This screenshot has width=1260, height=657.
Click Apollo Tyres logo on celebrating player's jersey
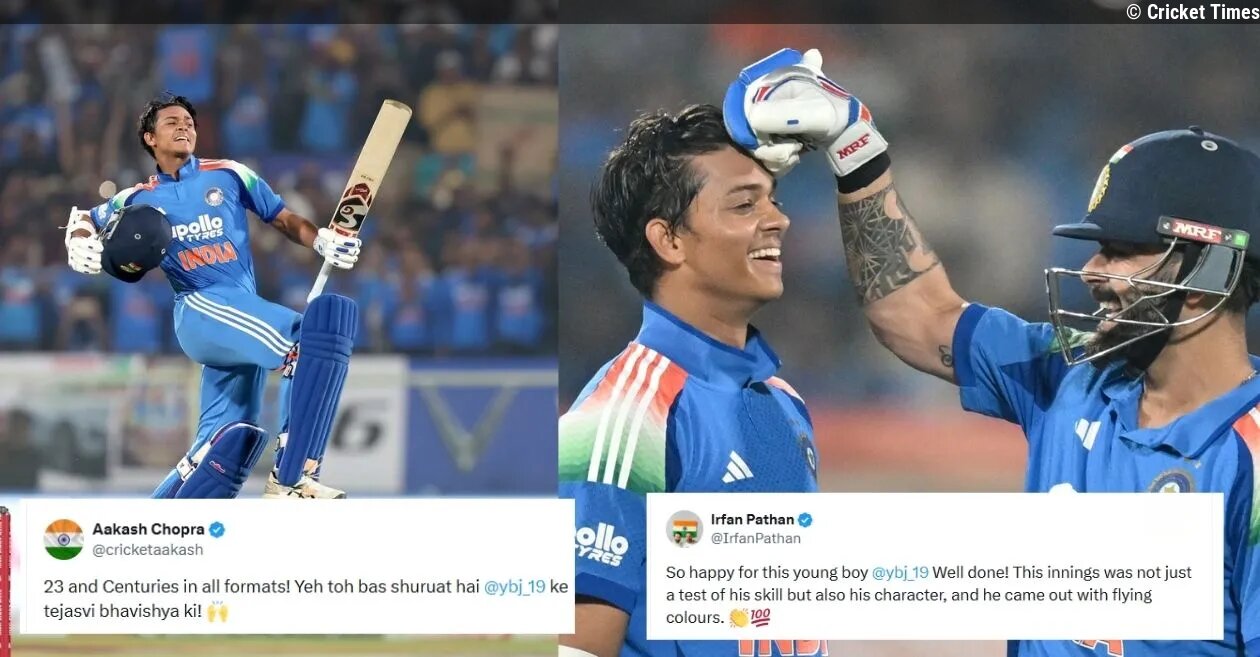pyautogui.click(x=198, y=229)
